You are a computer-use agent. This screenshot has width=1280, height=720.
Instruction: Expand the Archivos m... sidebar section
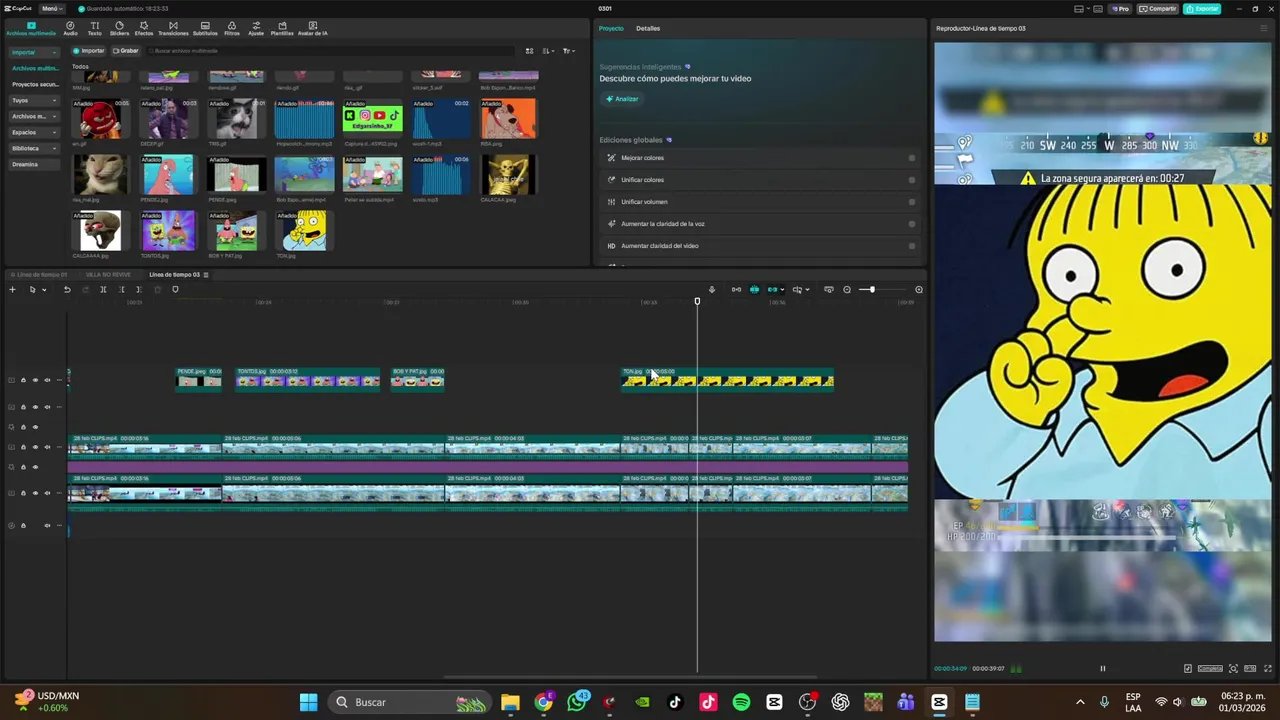click(53, 116)
